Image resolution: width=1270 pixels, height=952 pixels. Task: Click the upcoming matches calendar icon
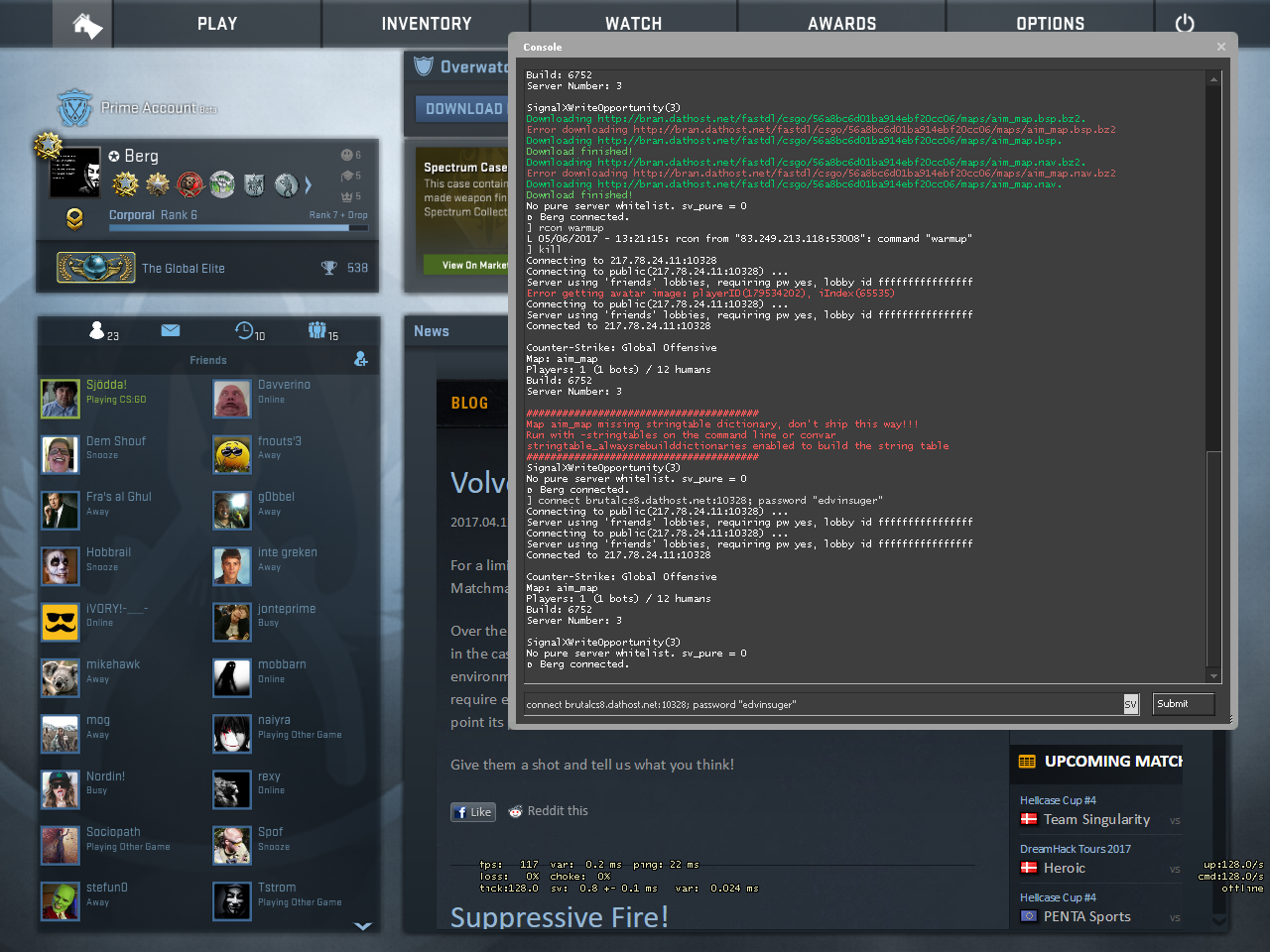1027,762
